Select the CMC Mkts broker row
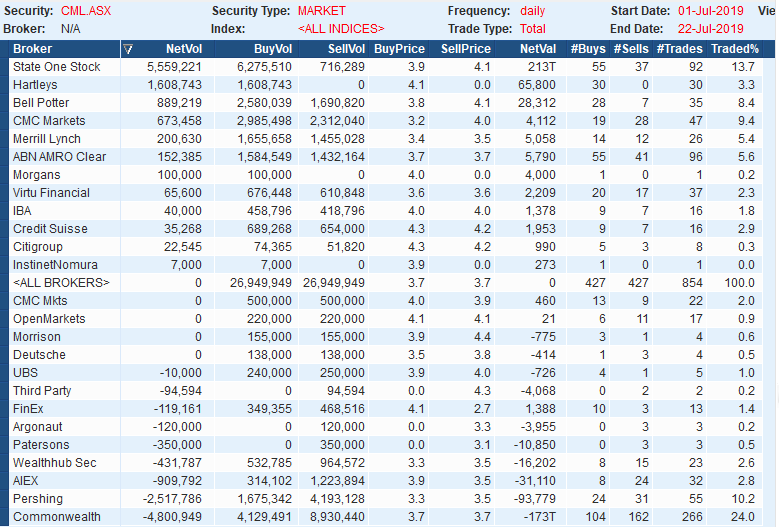This screenshot has height=527, width=779. pyautogui.click(x=386, y=301)
